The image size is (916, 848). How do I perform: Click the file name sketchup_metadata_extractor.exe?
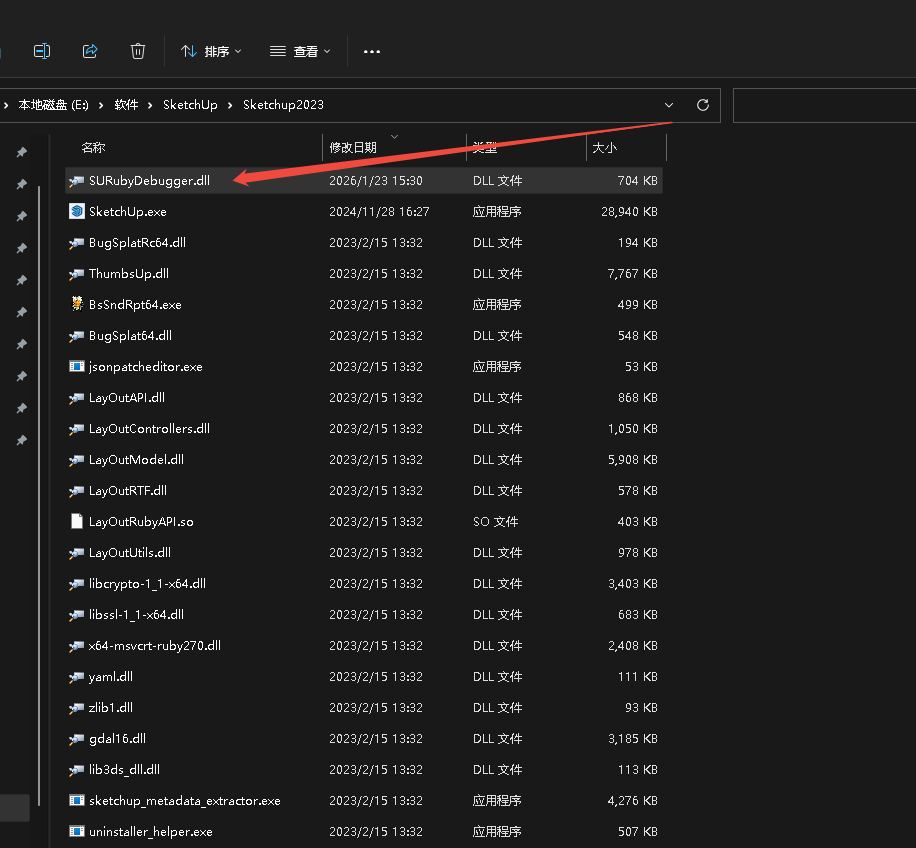(x=185, y=801)
